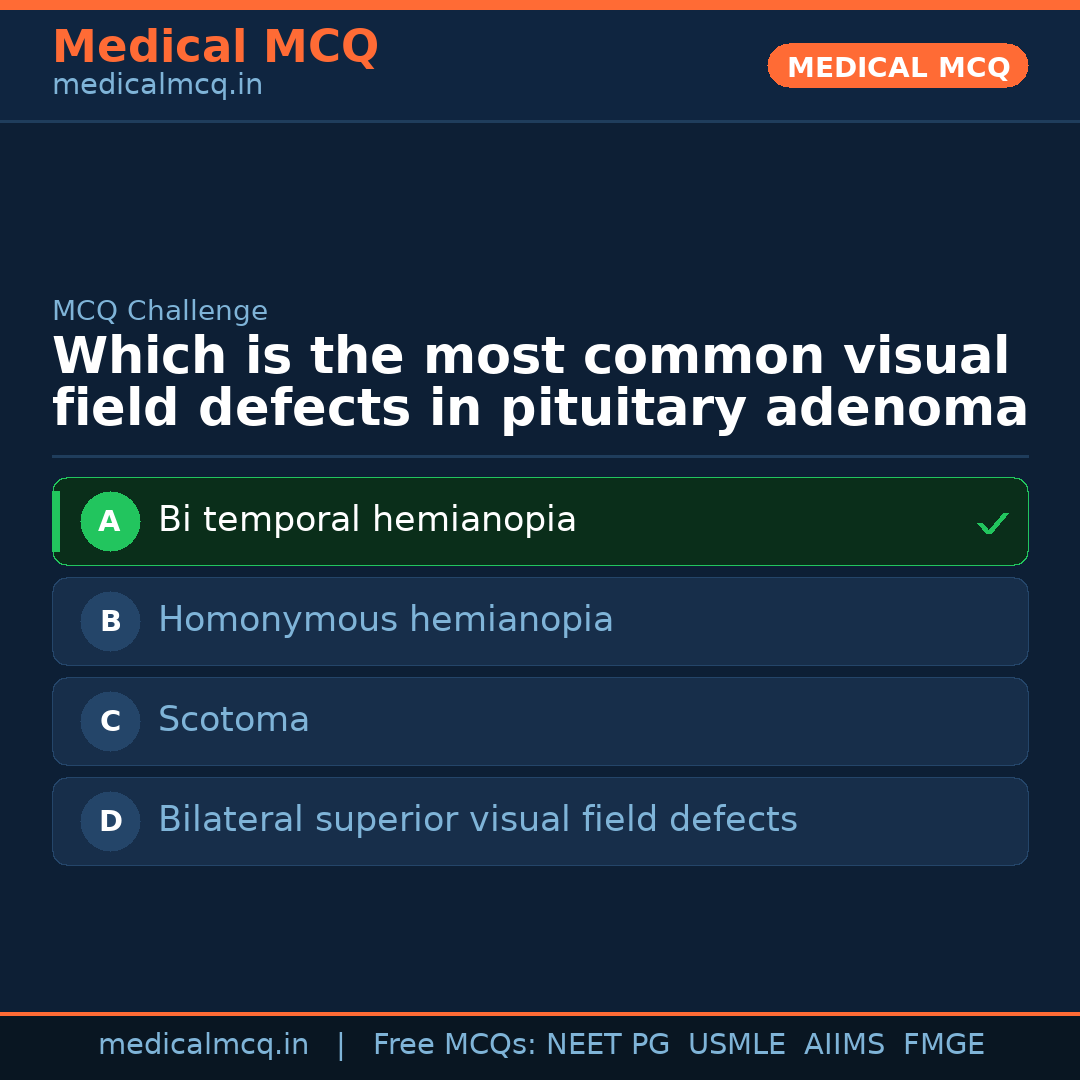Click the Medical MCQ header title
1080x1080 pixels.
(215, 47)
